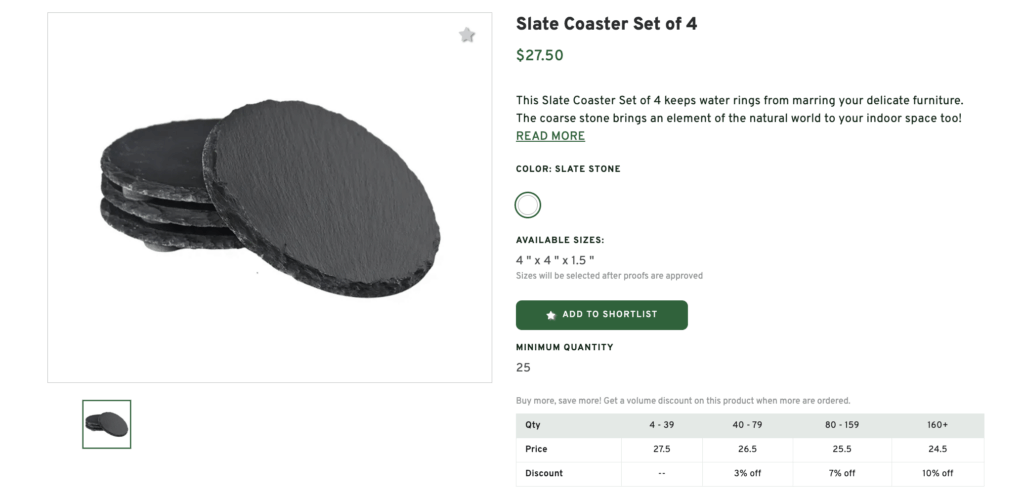
Task: Click the 24.5 price cell
Action: point(937,449)
